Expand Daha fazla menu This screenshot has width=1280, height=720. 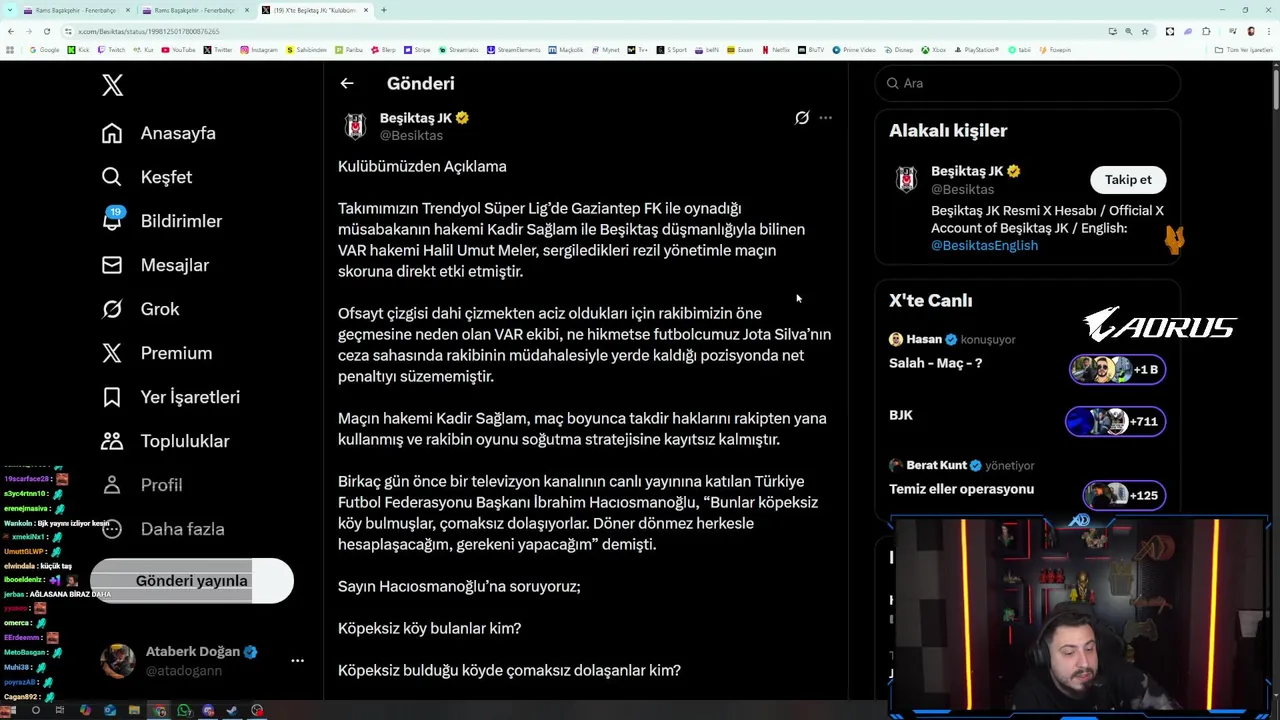163,529
